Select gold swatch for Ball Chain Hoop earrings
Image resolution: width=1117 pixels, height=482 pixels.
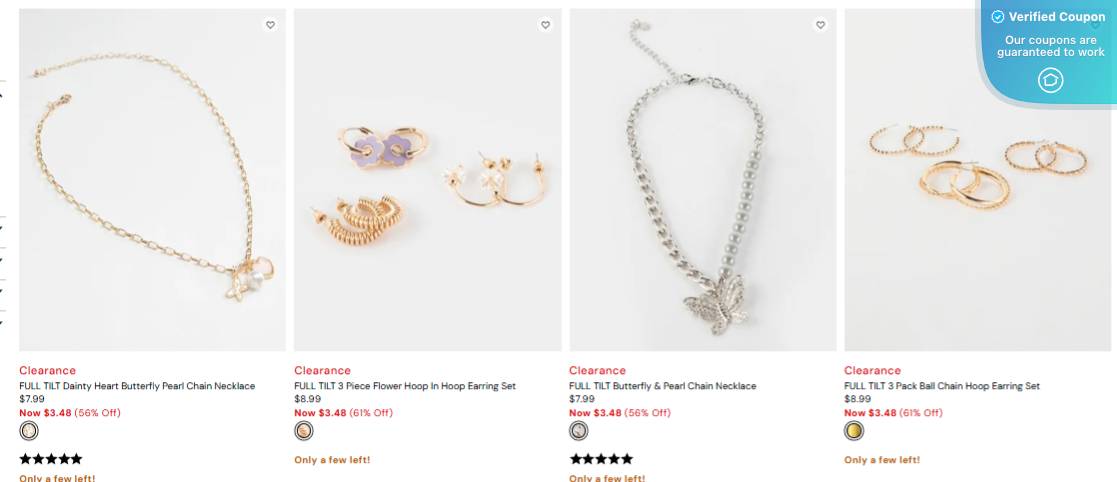[854, 431]
